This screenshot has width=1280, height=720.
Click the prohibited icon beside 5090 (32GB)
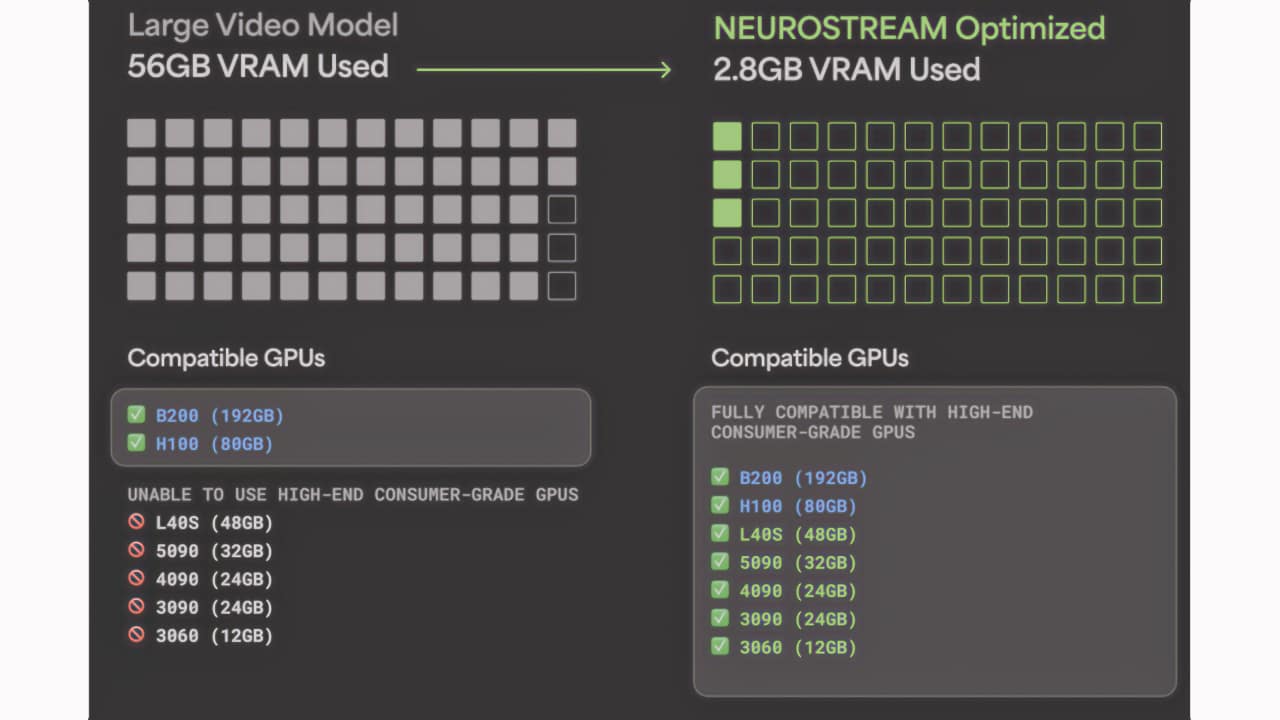(x=136, y=550)
